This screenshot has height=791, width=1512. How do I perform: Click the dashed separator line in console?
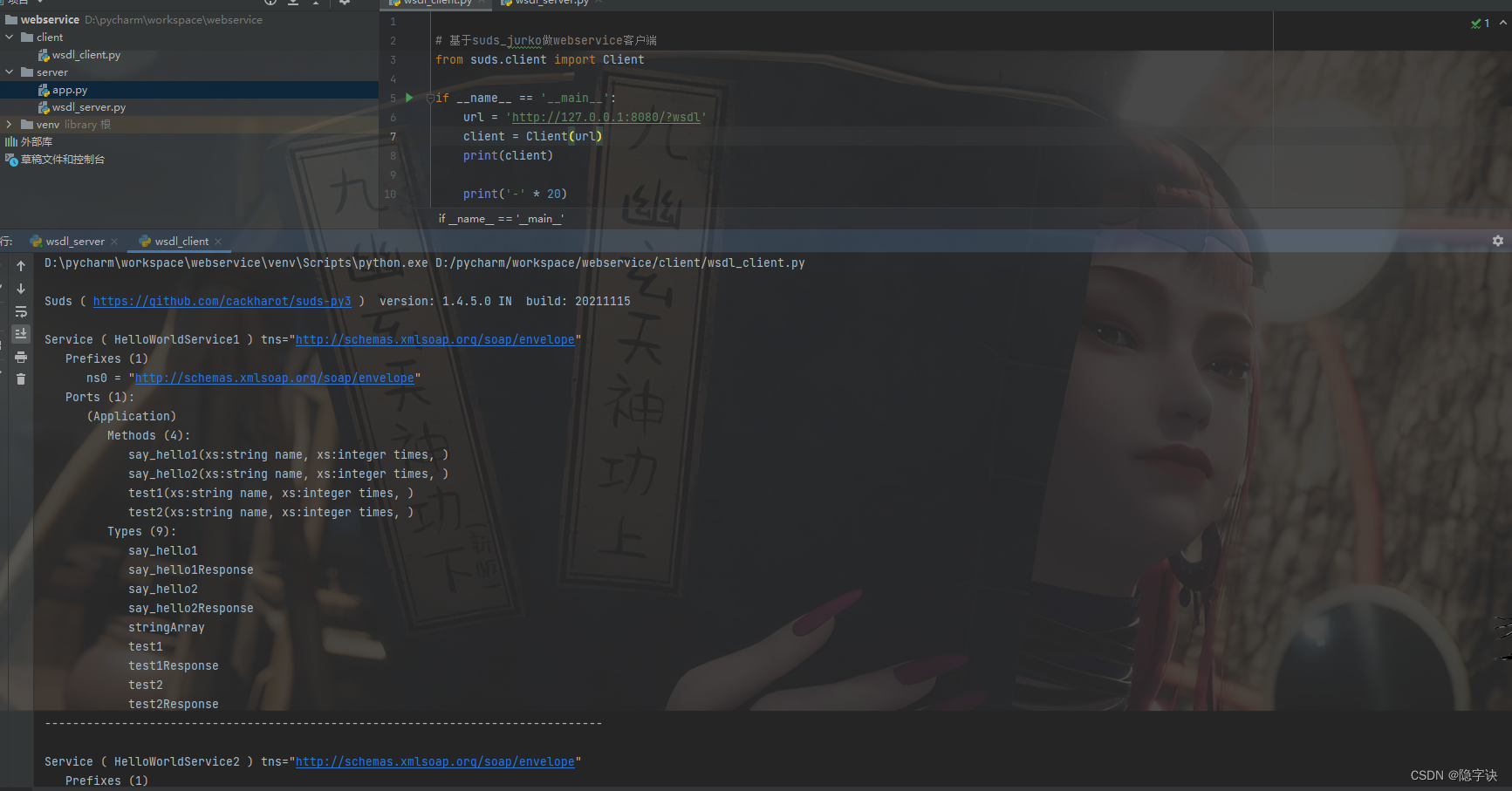tap(324, 723)
